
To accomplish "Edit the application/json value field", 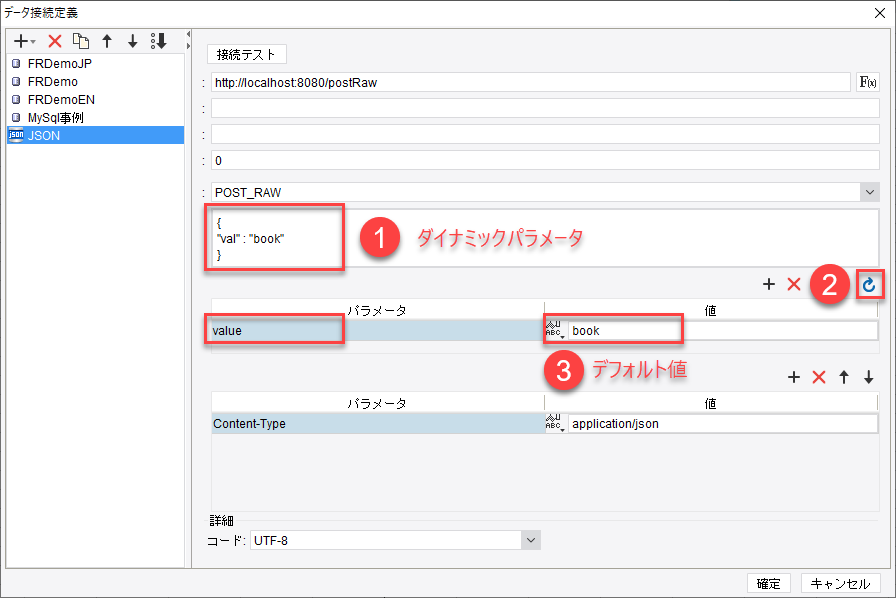I will coord(723,424).
